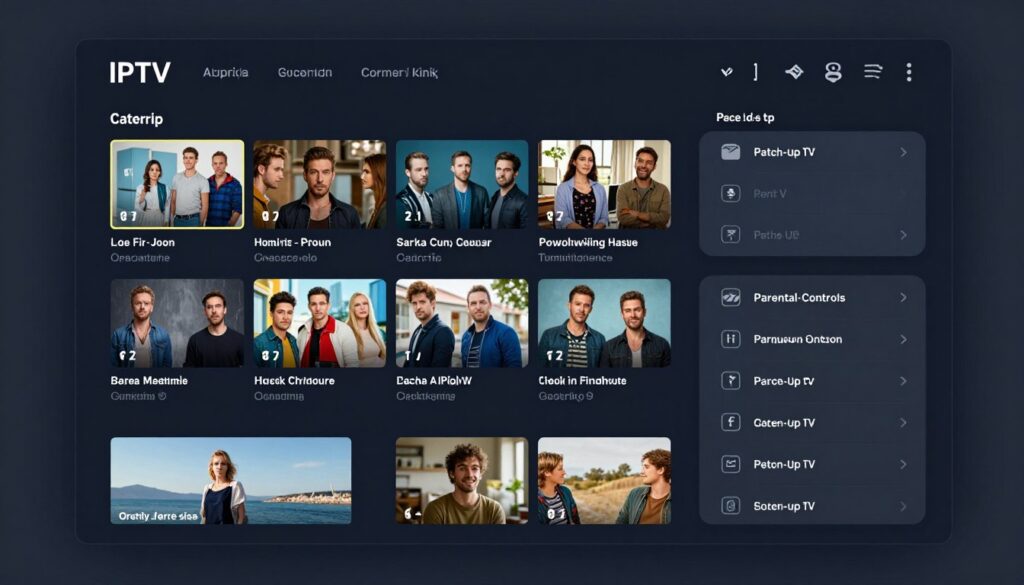Select the Loe Fir-Joon thumbnail
Viewport: 1024px width, 585px height.
[177, 184]
